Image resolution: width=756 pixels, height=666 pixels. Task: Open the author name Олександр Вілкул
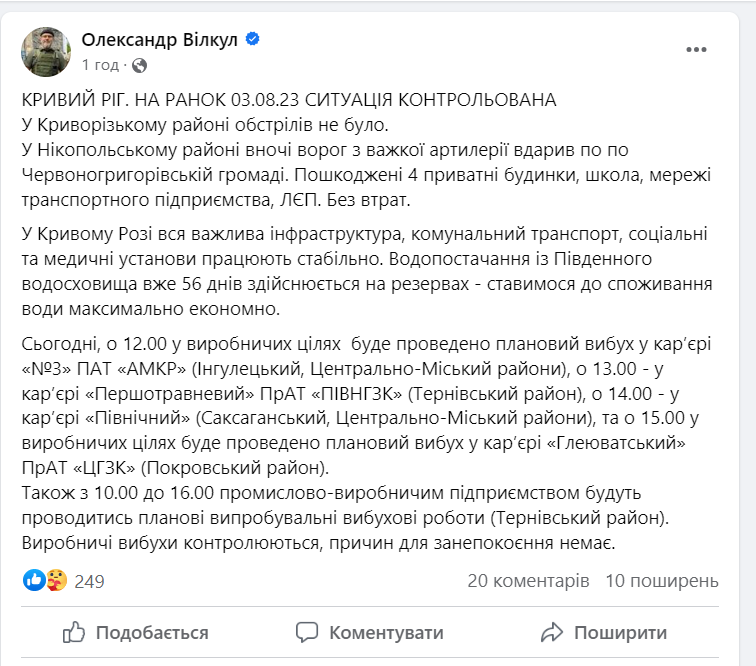162,40
